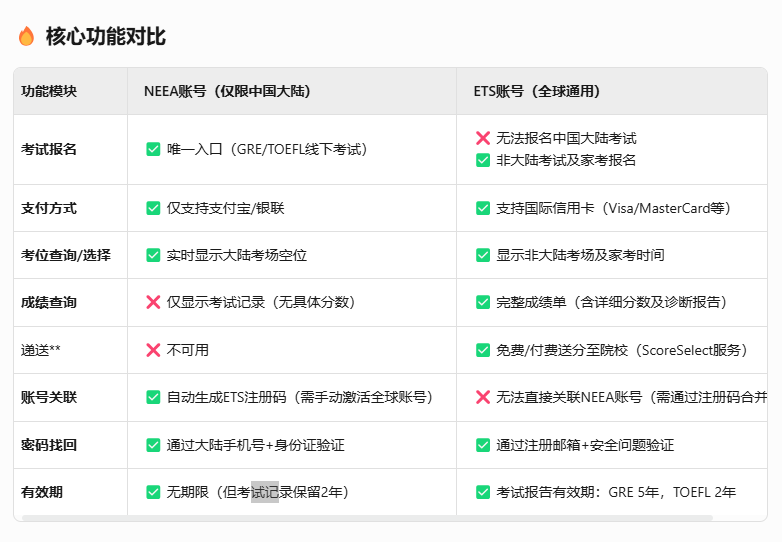Click the 密码找回 row label
The height and width of the screenshot is (542, 782).
[49, 445]
